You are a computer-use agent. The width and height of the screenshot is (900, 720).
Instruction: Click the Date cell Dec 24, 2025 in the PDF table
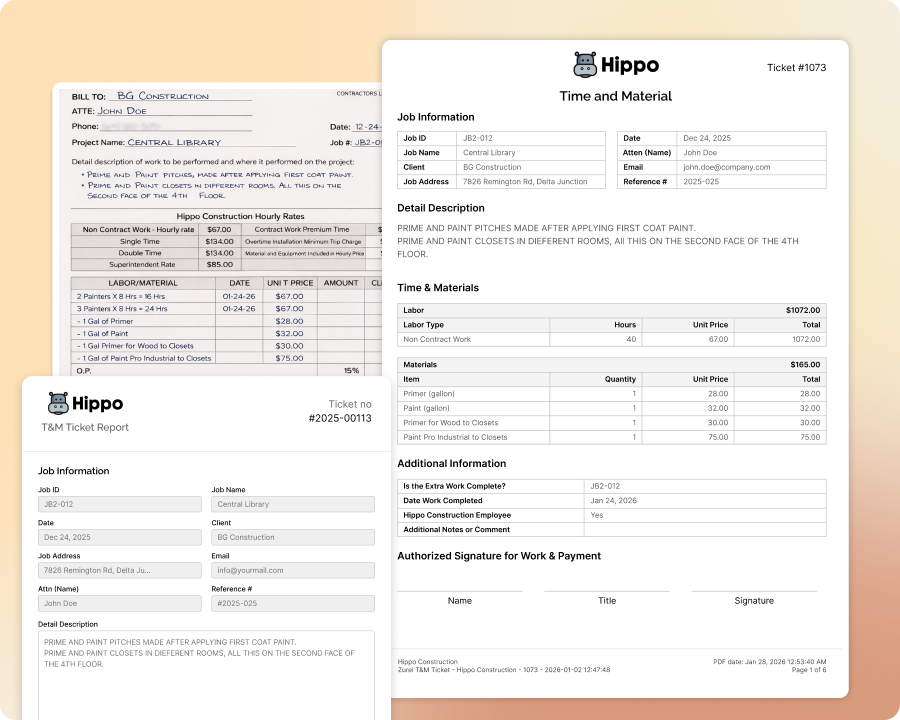751,138
